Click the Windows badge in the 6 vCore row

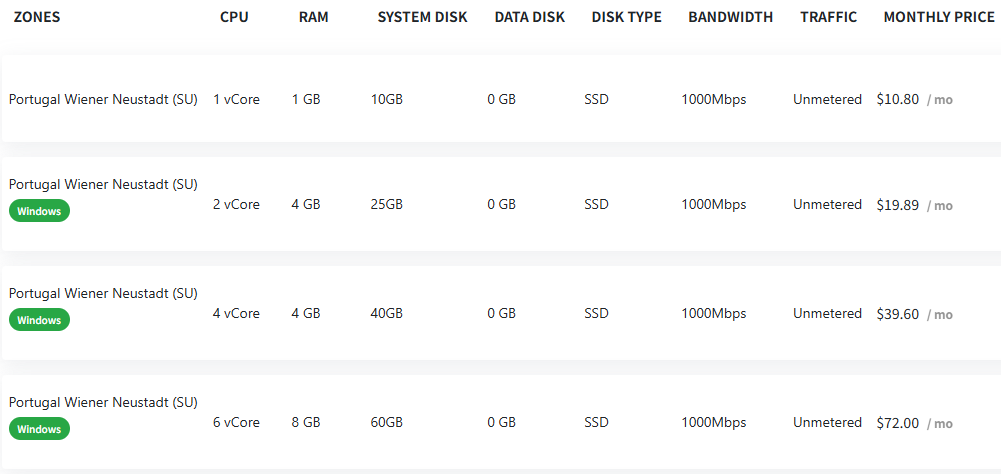[x=40, y=429]
